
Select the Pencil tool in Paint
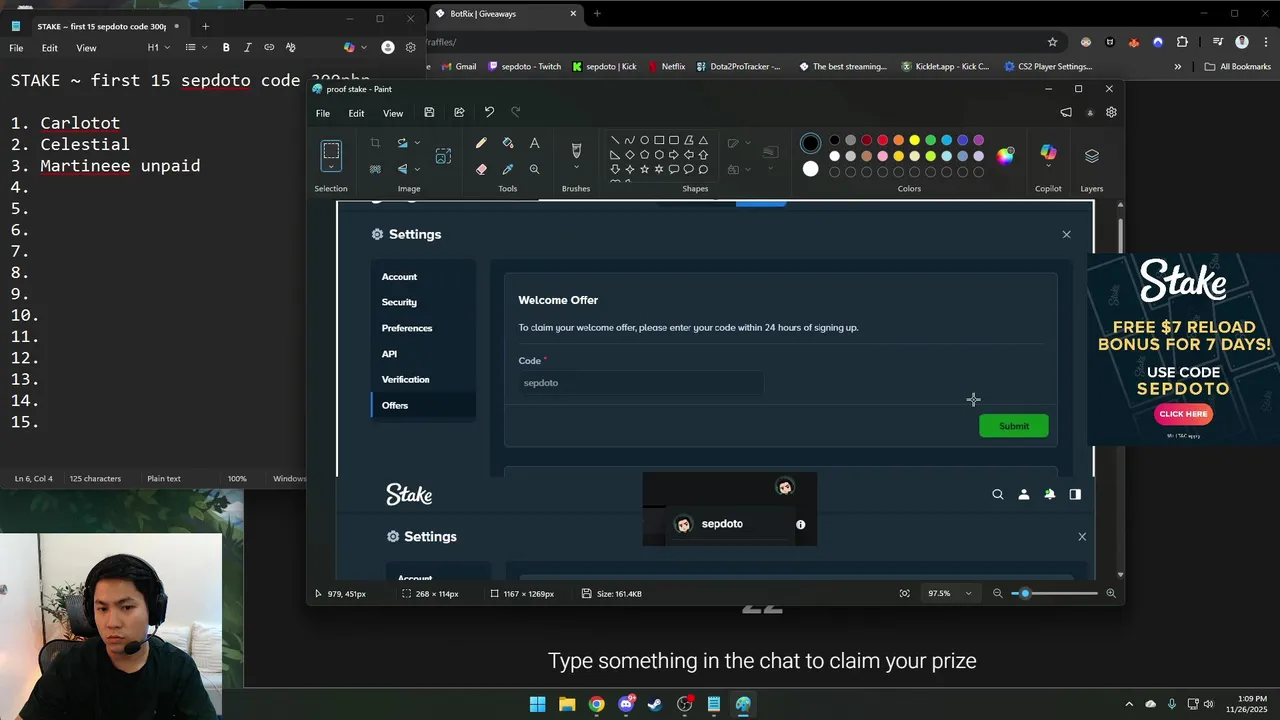tap(481, 143)
